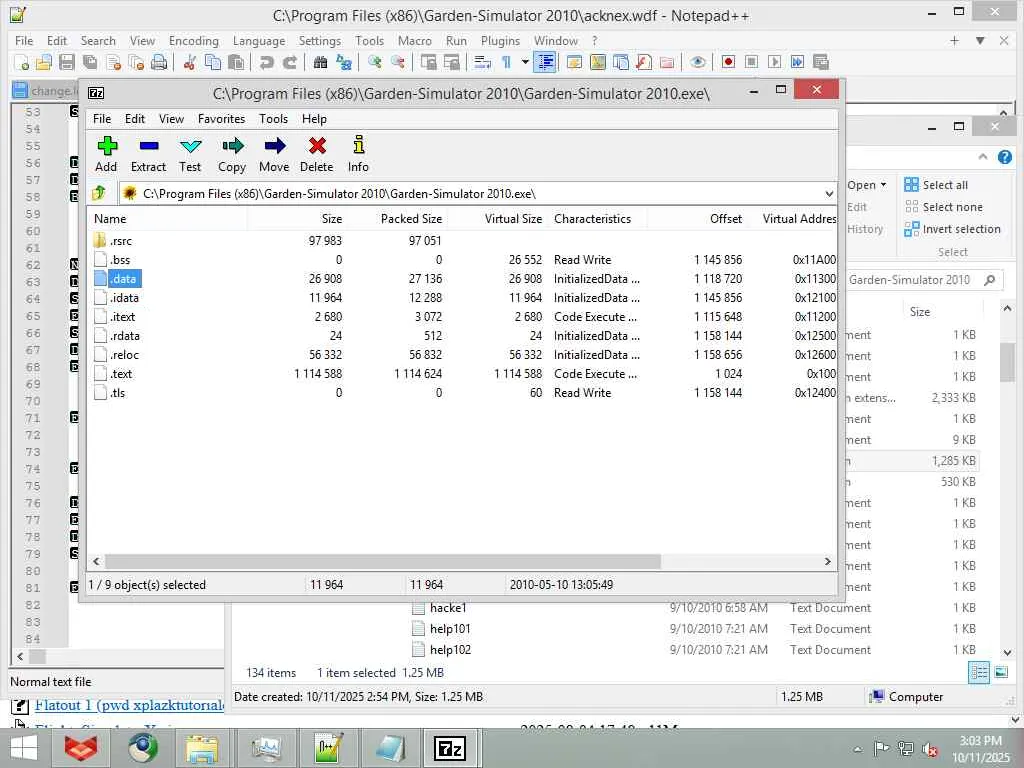Show hidden system tray icons arrow

857,749
